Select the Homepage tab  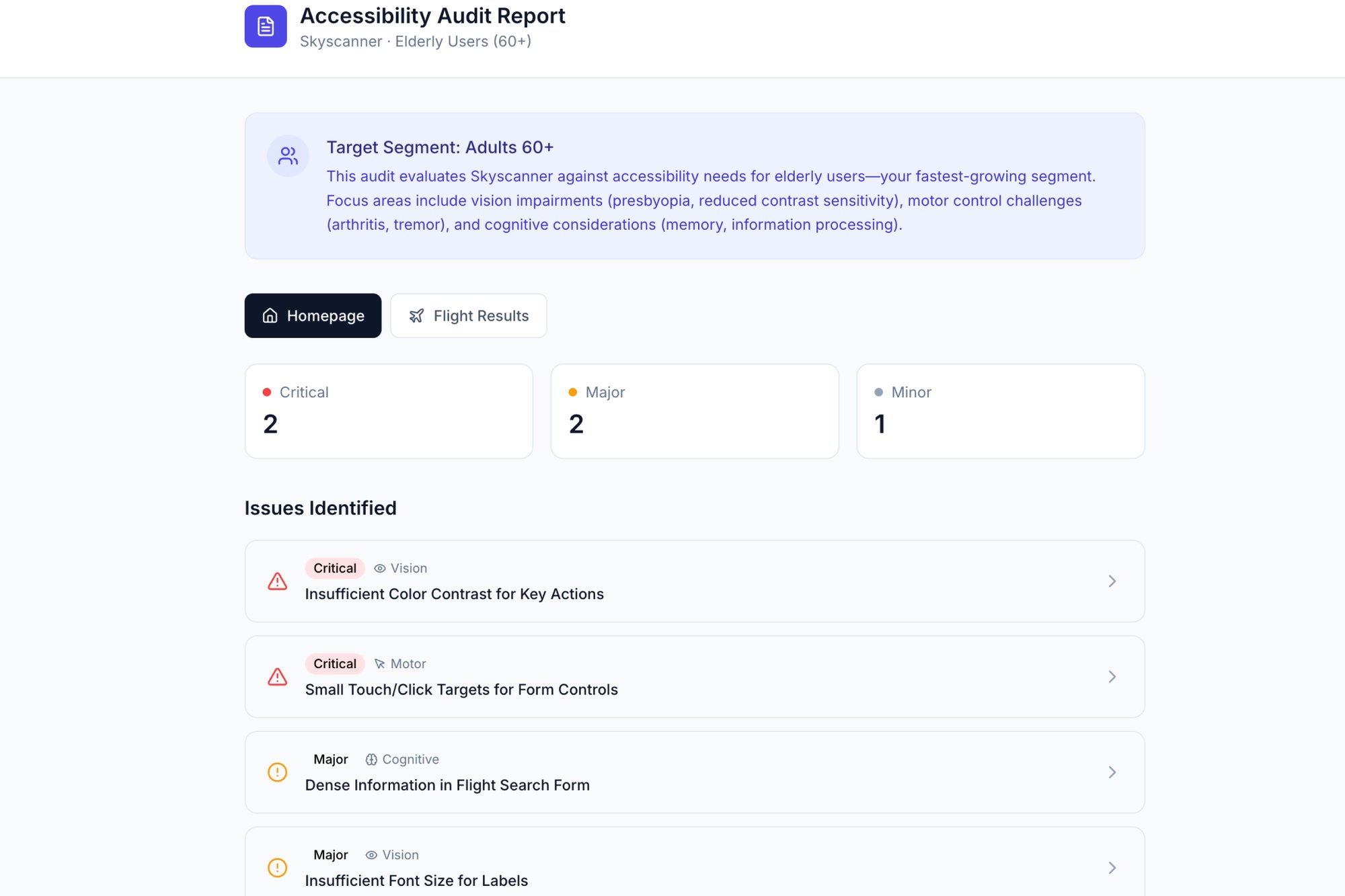point(313,315)
